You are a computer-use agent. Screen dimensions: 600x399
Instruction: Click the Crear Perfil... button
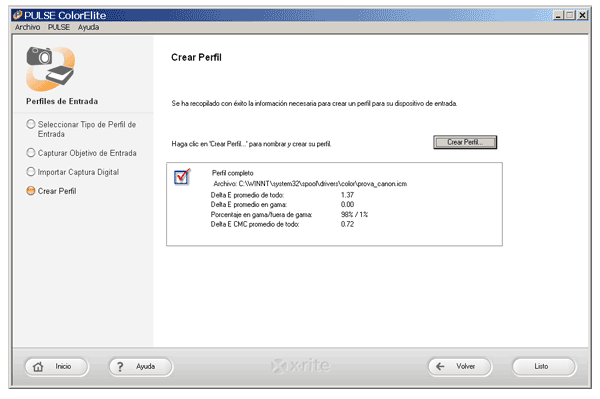(465, 142)
